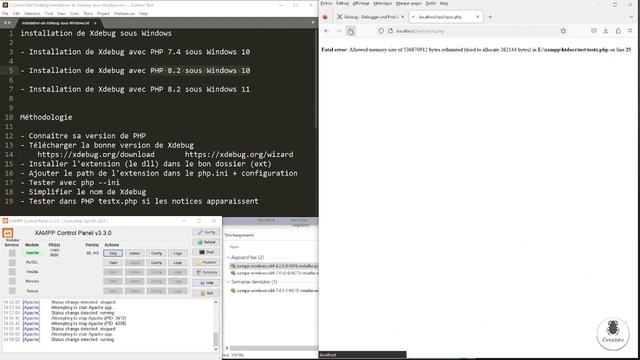The width and height of the screenshot is (640, 360).
Task: Collapse the Semaine dernière group in downloads
Action: pos(228,282)
